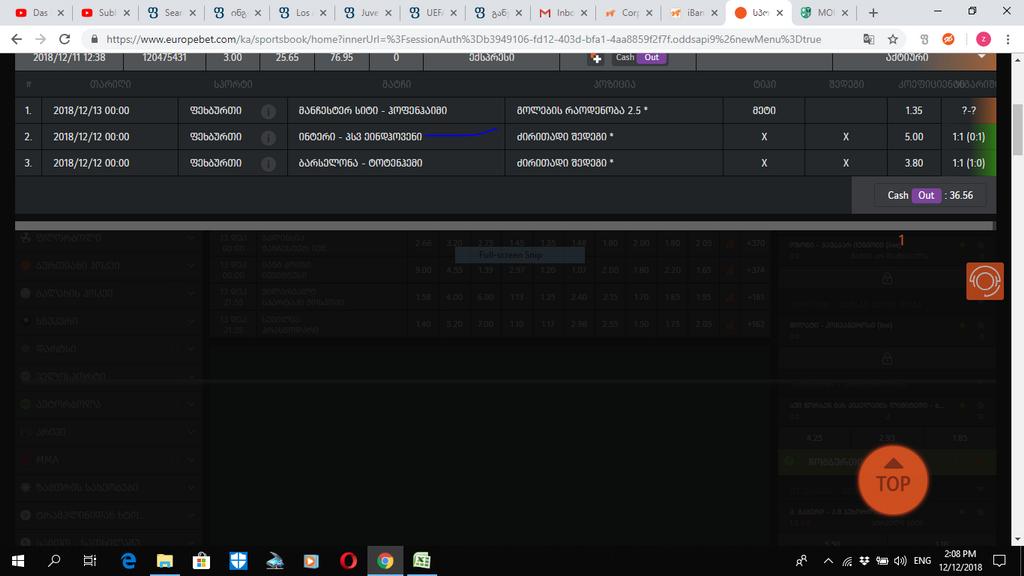Click ticket number 120475431
The width and height of the screenshot is (1024, 576).
164,57
